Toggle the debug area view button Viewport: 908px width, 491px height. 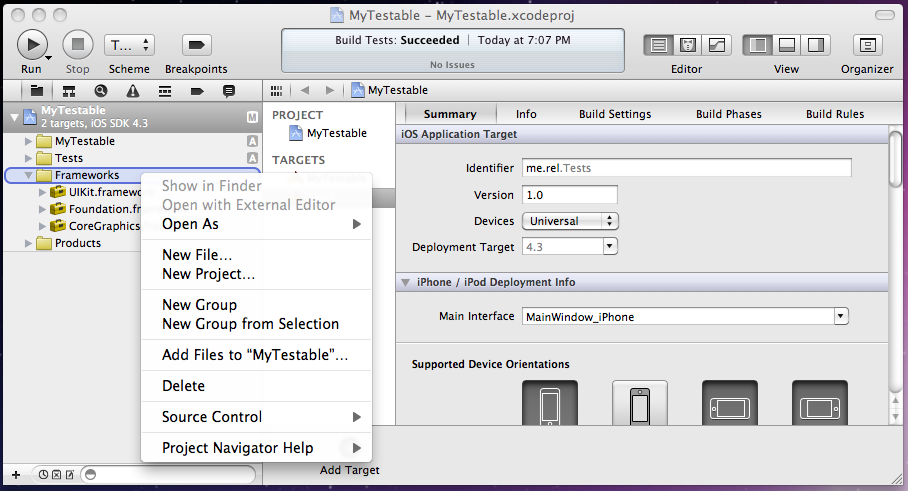point(786,45)
